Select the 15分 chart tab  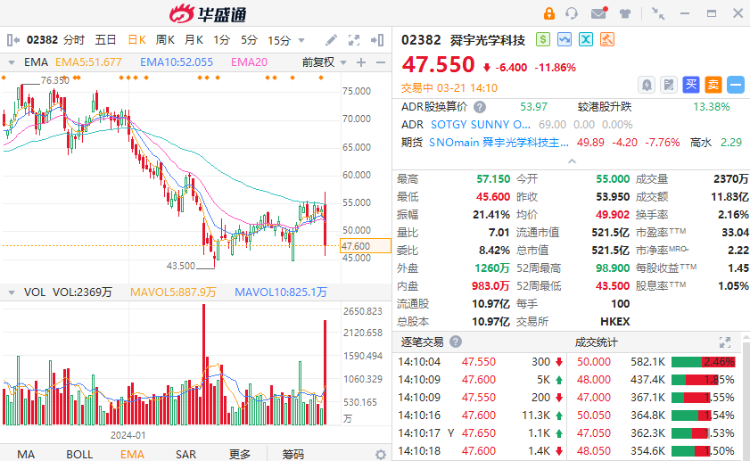[279, 40]
